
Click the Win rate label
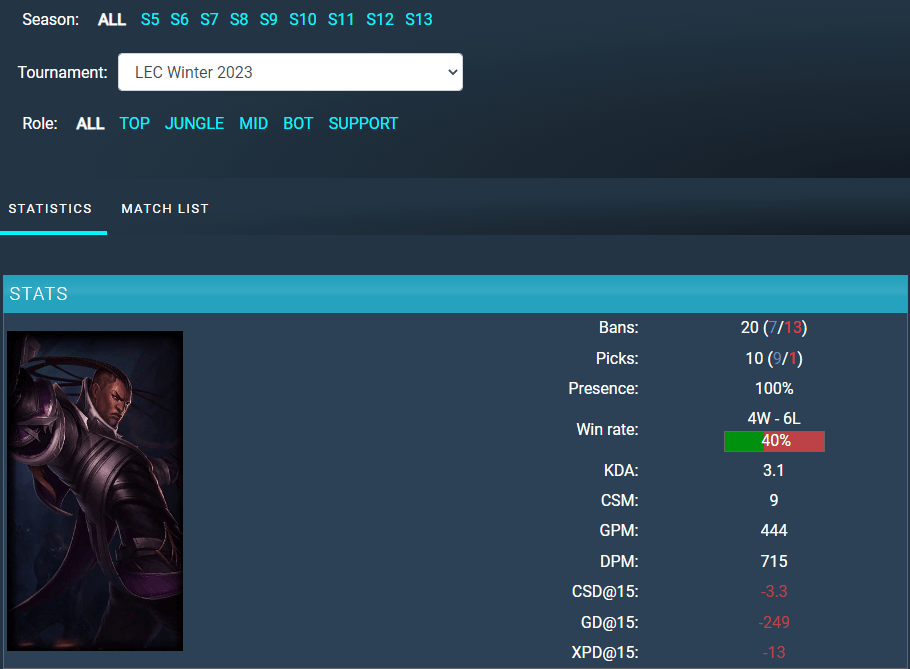(607, 430)
